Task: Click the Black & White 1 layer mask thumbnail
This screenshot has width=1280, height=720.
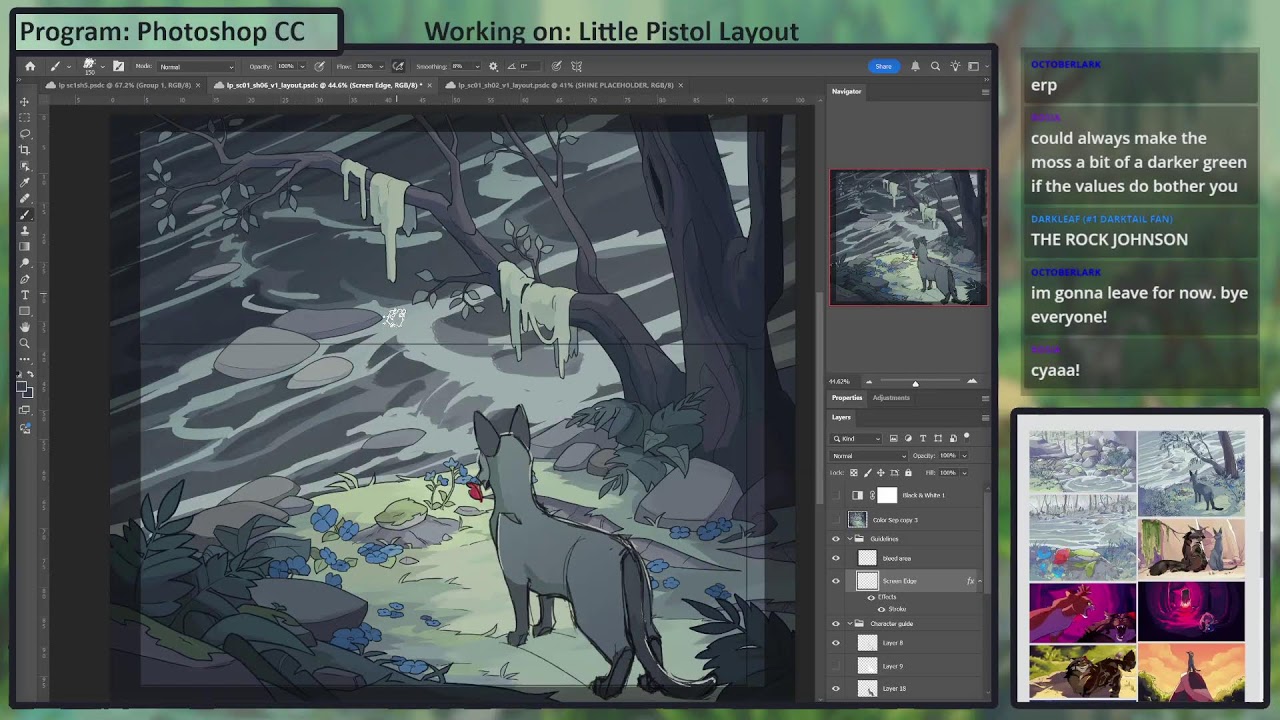Action: (x=887, y=495)
